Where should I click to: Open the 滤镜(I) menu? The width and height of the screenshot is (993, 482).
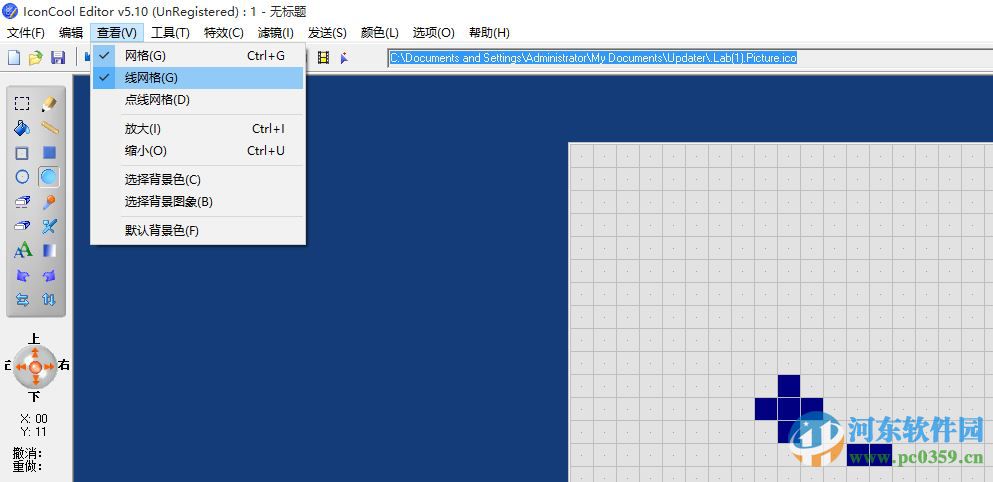click(276, 32)
